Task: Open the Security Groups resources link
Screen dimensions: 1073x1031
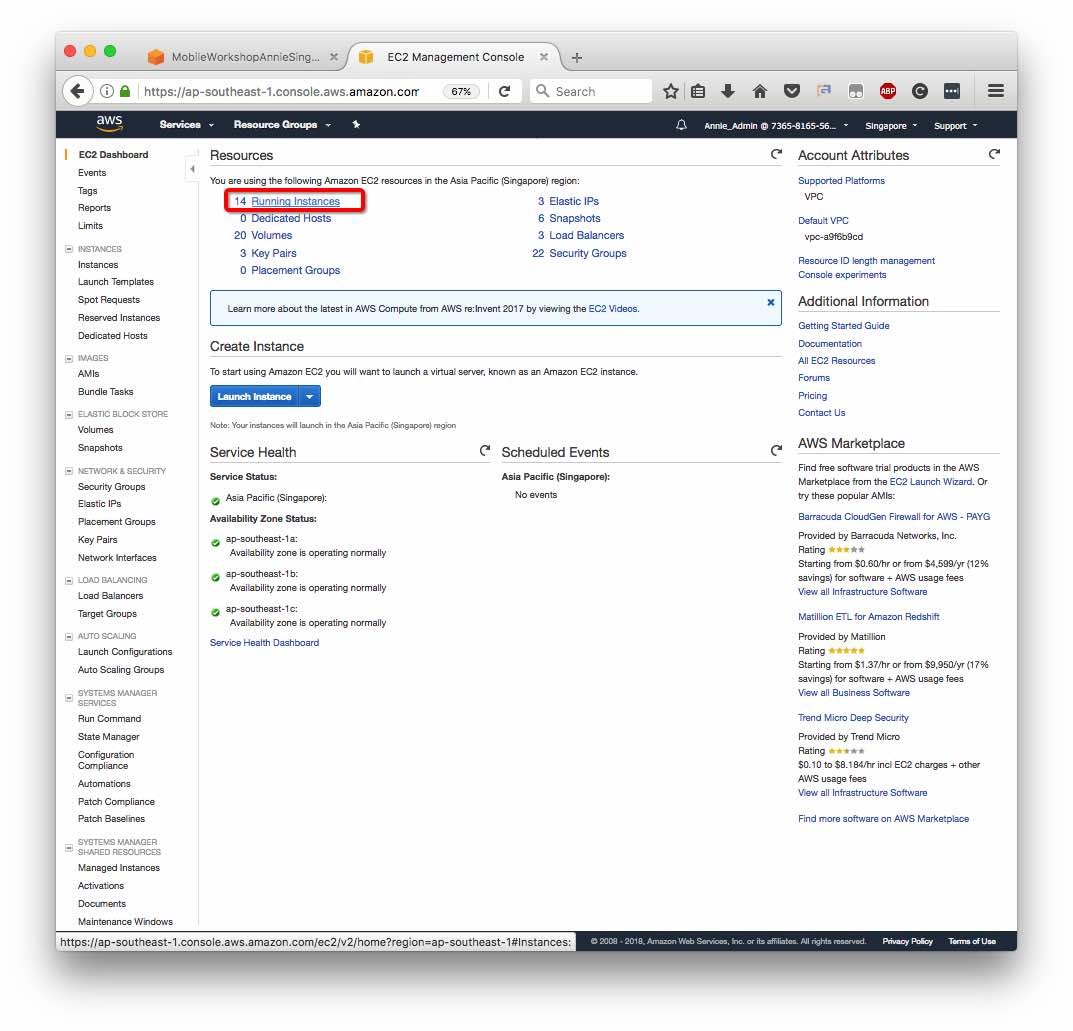Action: coord(587,253)
